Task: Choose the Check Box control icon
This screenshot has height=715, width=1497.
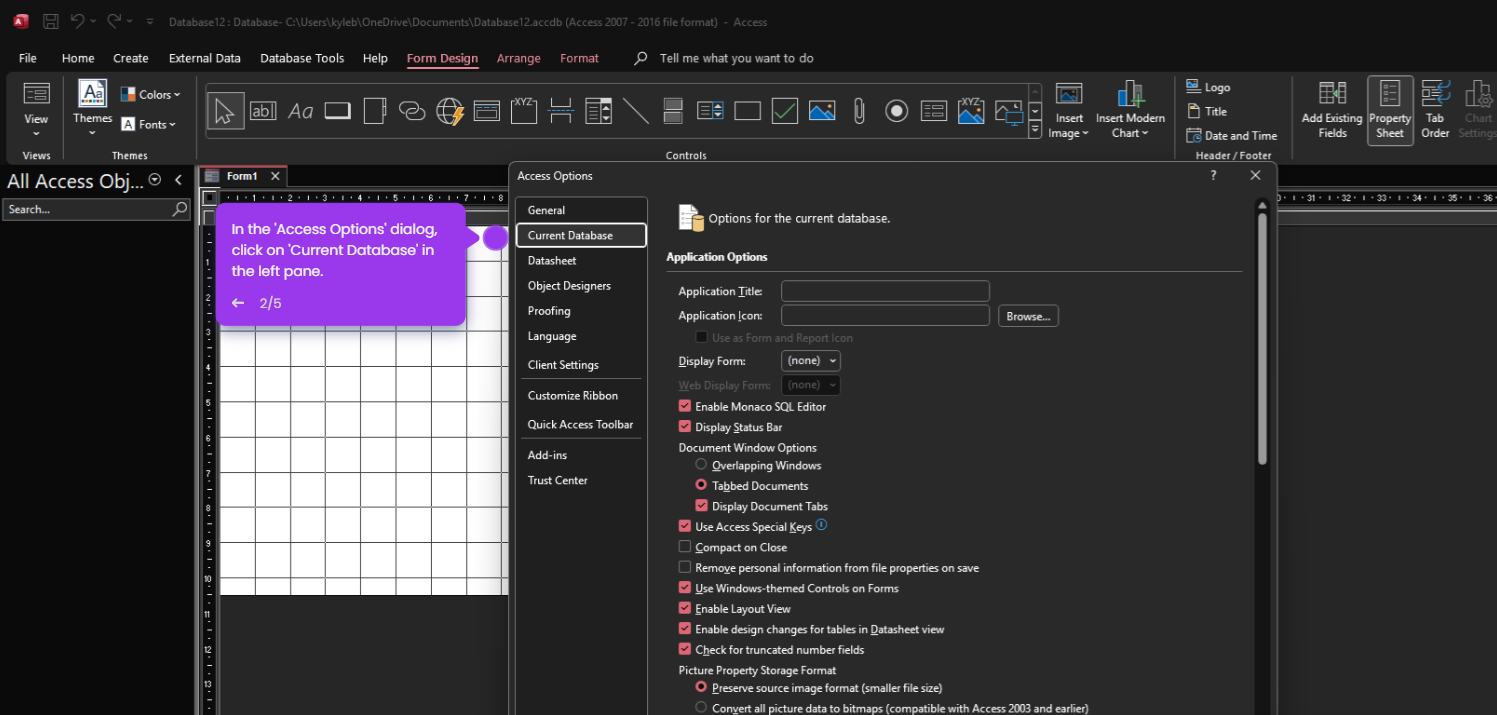Action: pos(785,110)
